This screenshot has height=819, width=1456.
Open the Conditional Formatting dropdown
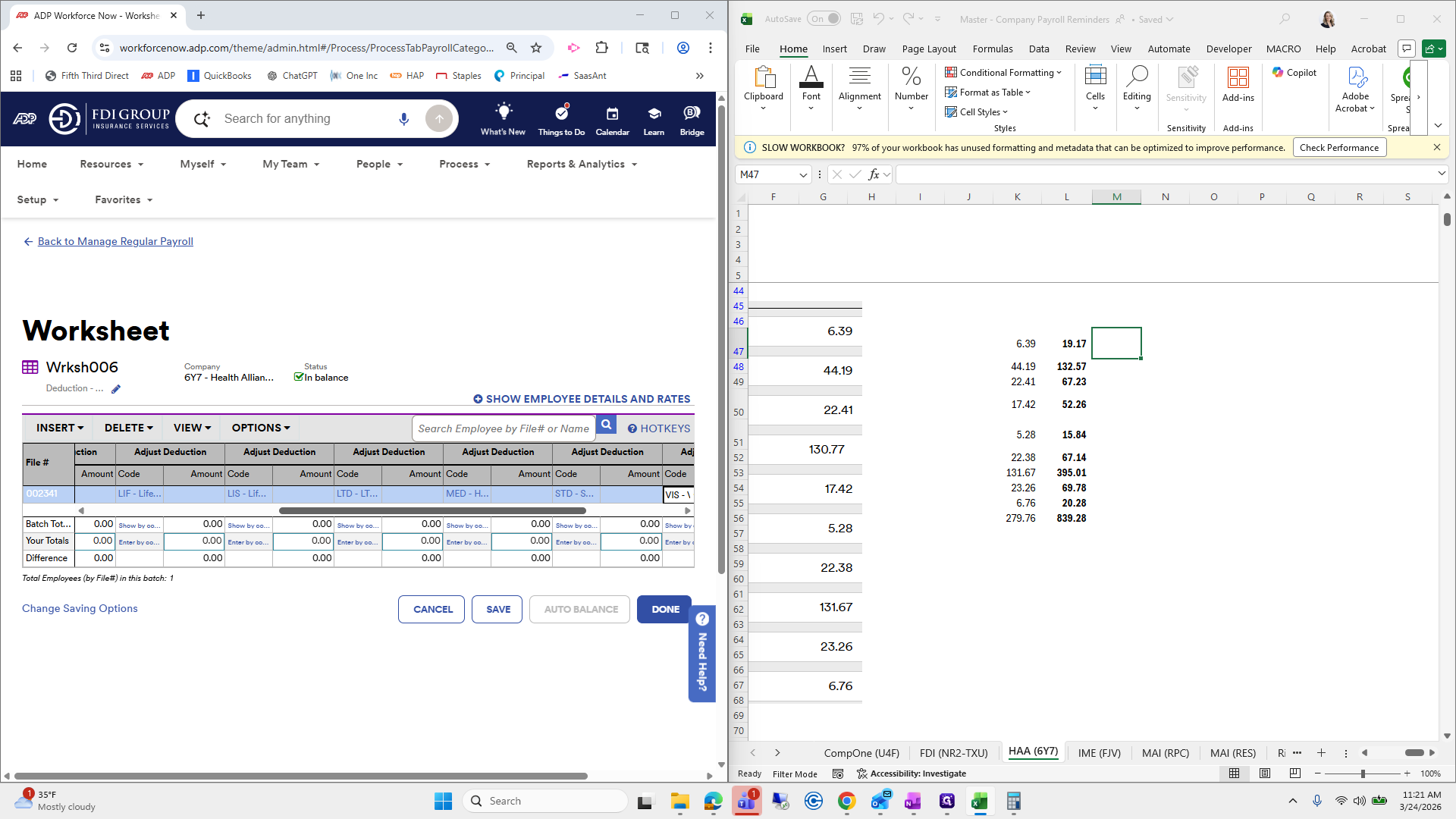coord(1003,72)
